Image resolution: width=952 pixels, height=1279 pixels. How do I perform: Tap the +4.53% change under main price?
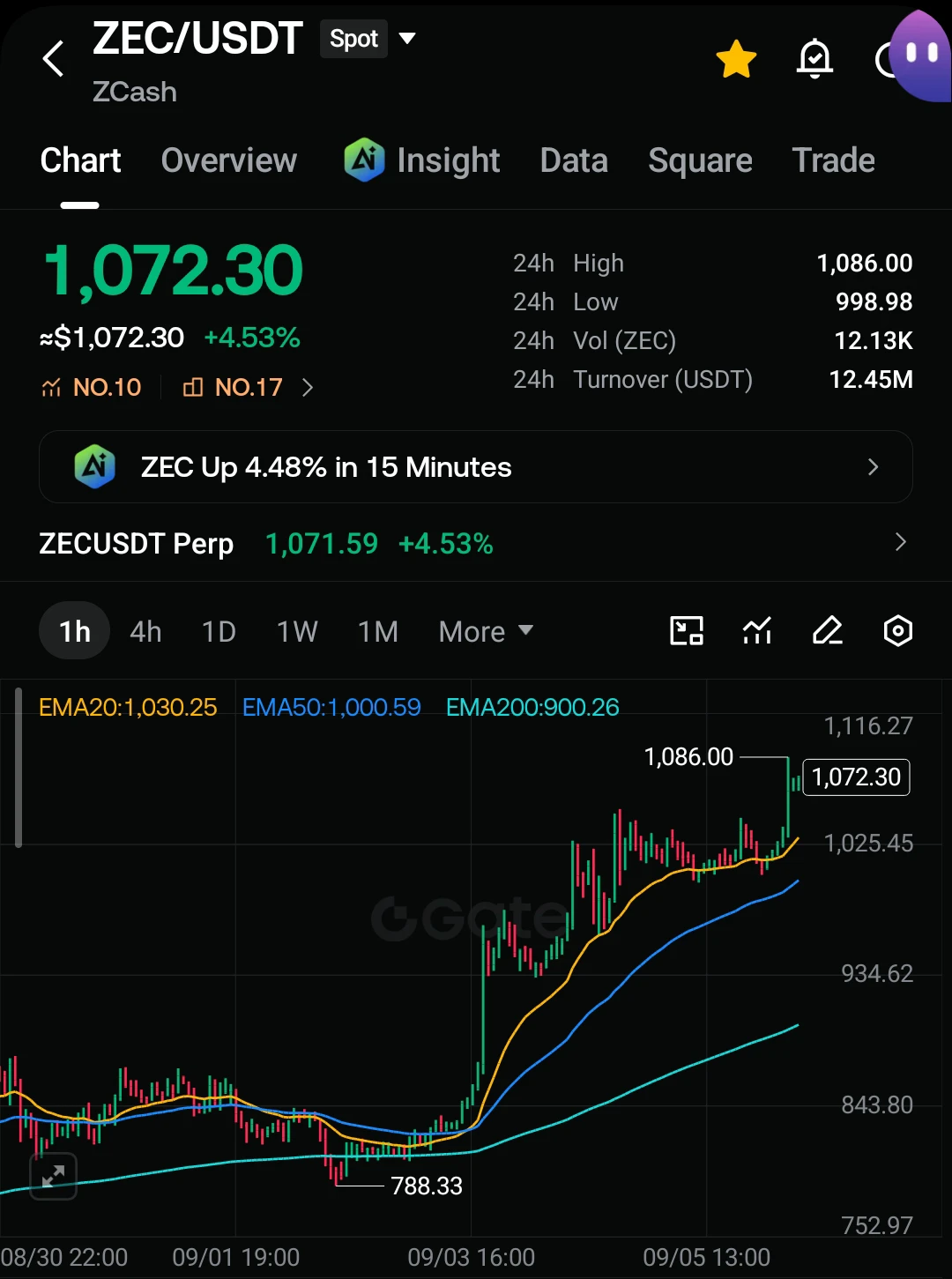tap(252, 338)
